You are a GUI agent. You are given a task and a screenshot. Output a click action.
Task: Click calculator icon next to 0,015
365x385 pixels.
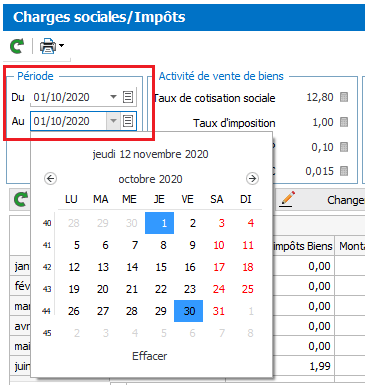point(344,171)
